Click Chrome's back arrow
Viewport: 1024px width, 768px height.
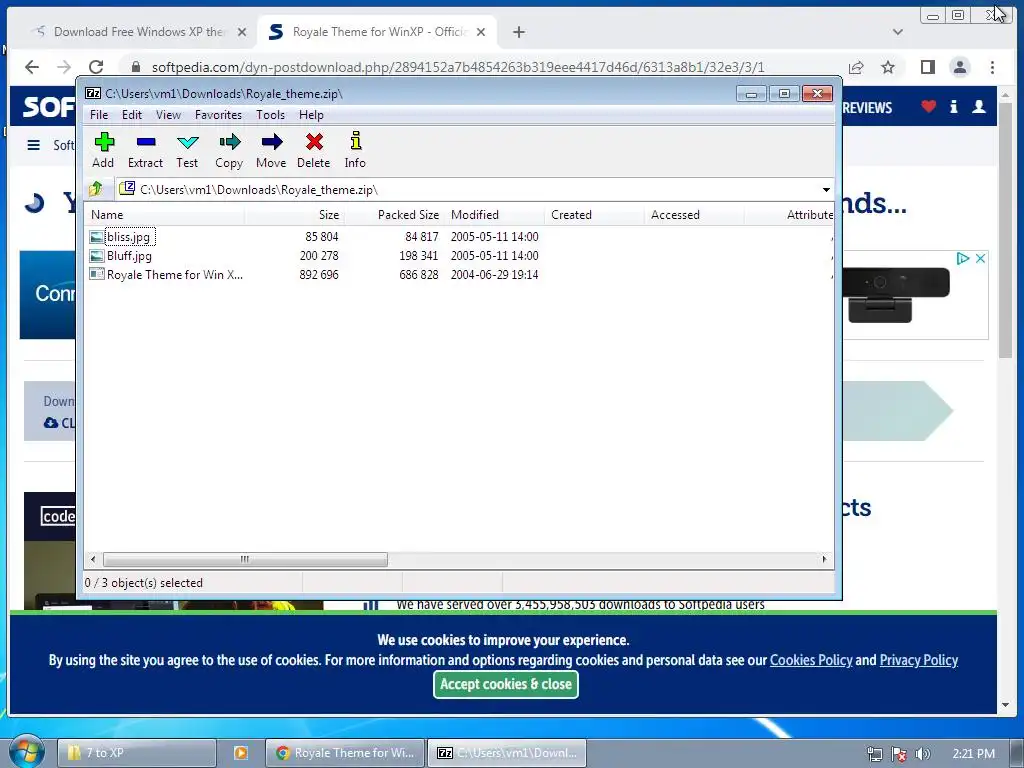(x=32, y=67)
